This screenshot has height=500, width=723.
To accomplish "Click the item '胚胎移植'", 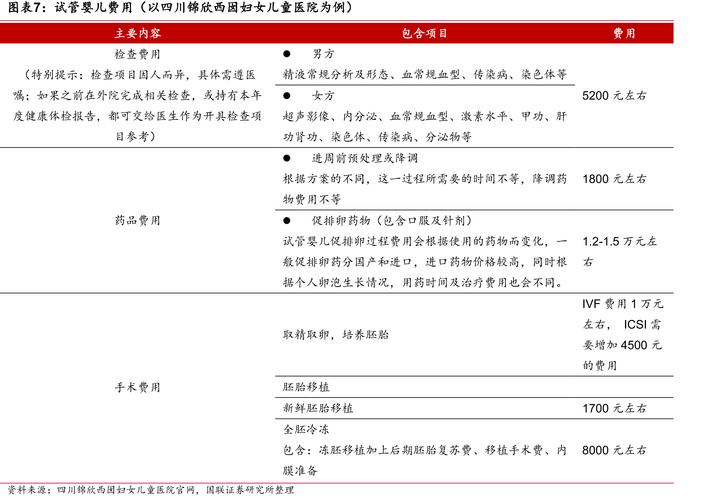I will point(306,387).
